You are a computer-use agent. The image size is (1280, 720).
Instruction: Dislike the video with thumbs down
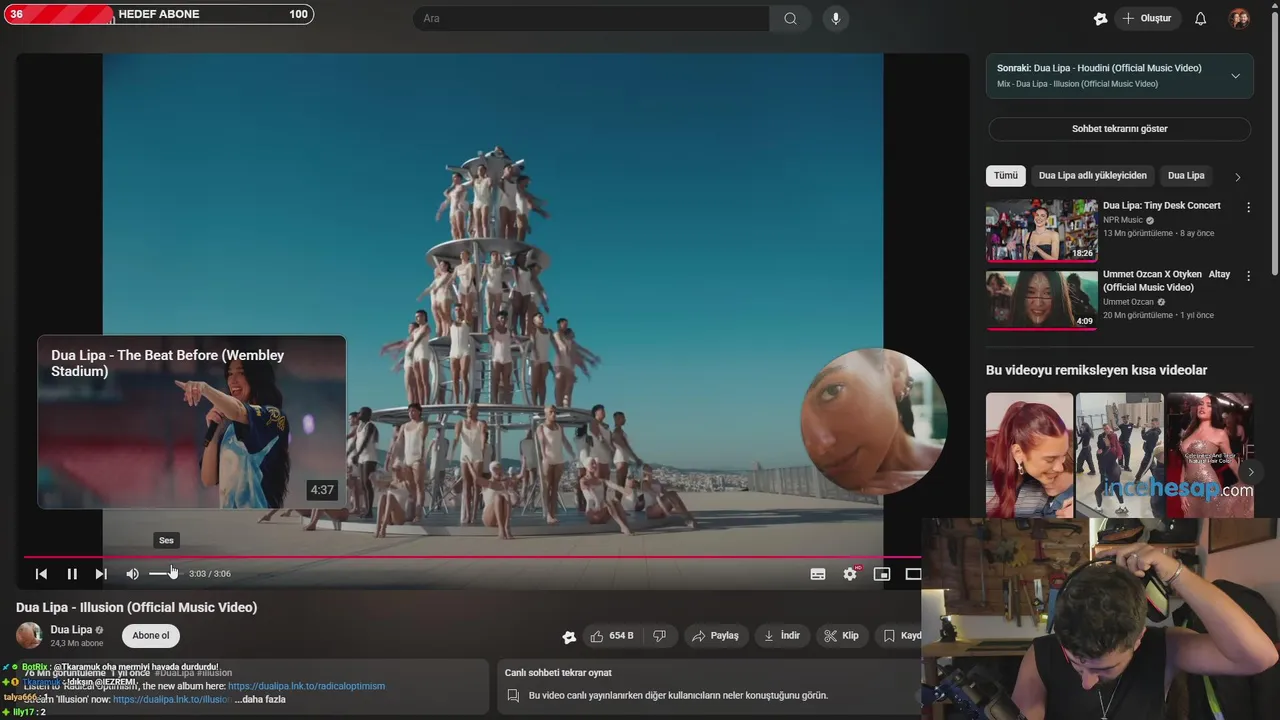(659, 636)
